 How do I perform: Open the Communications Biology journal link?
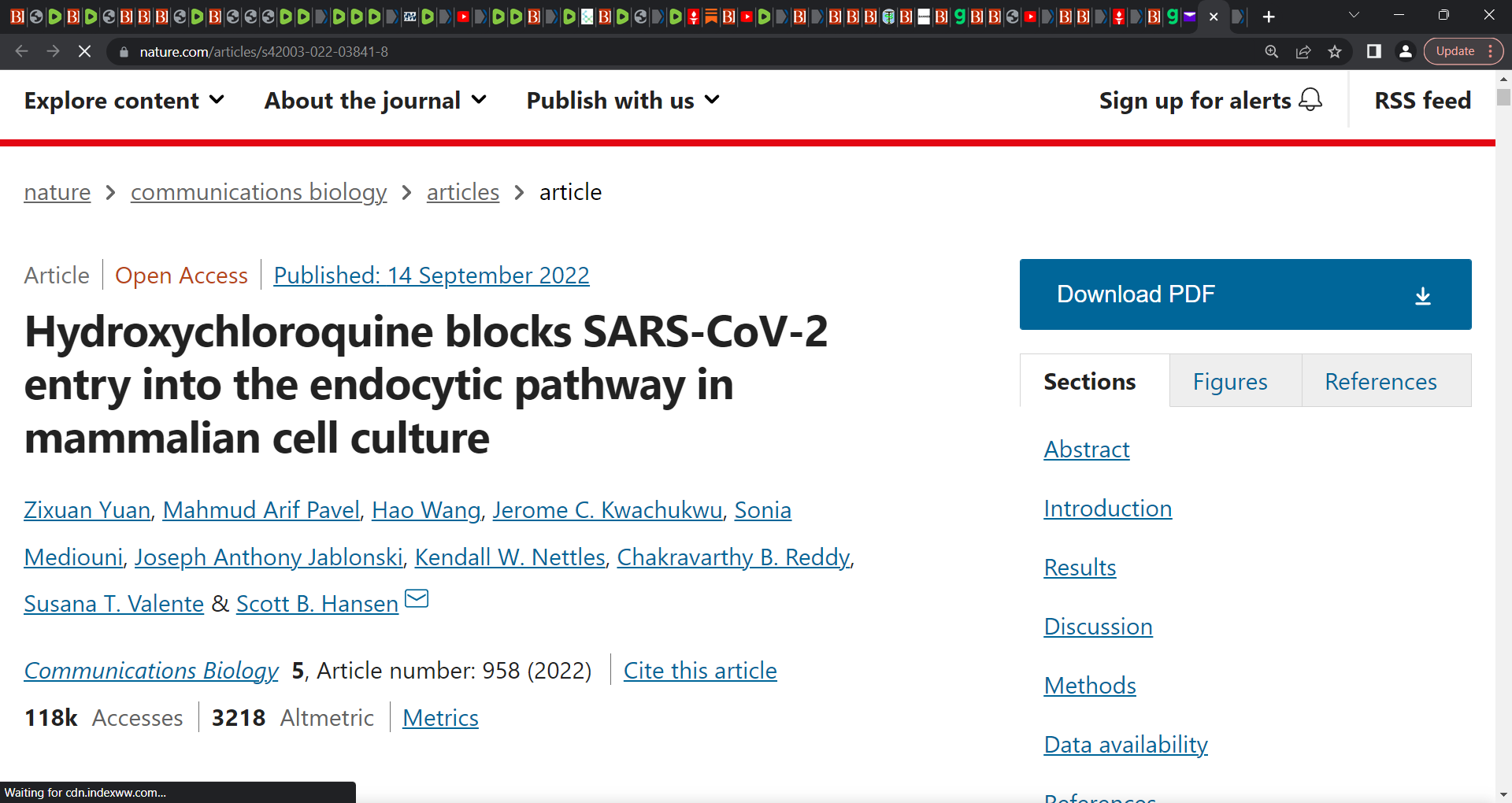point(151,671)
